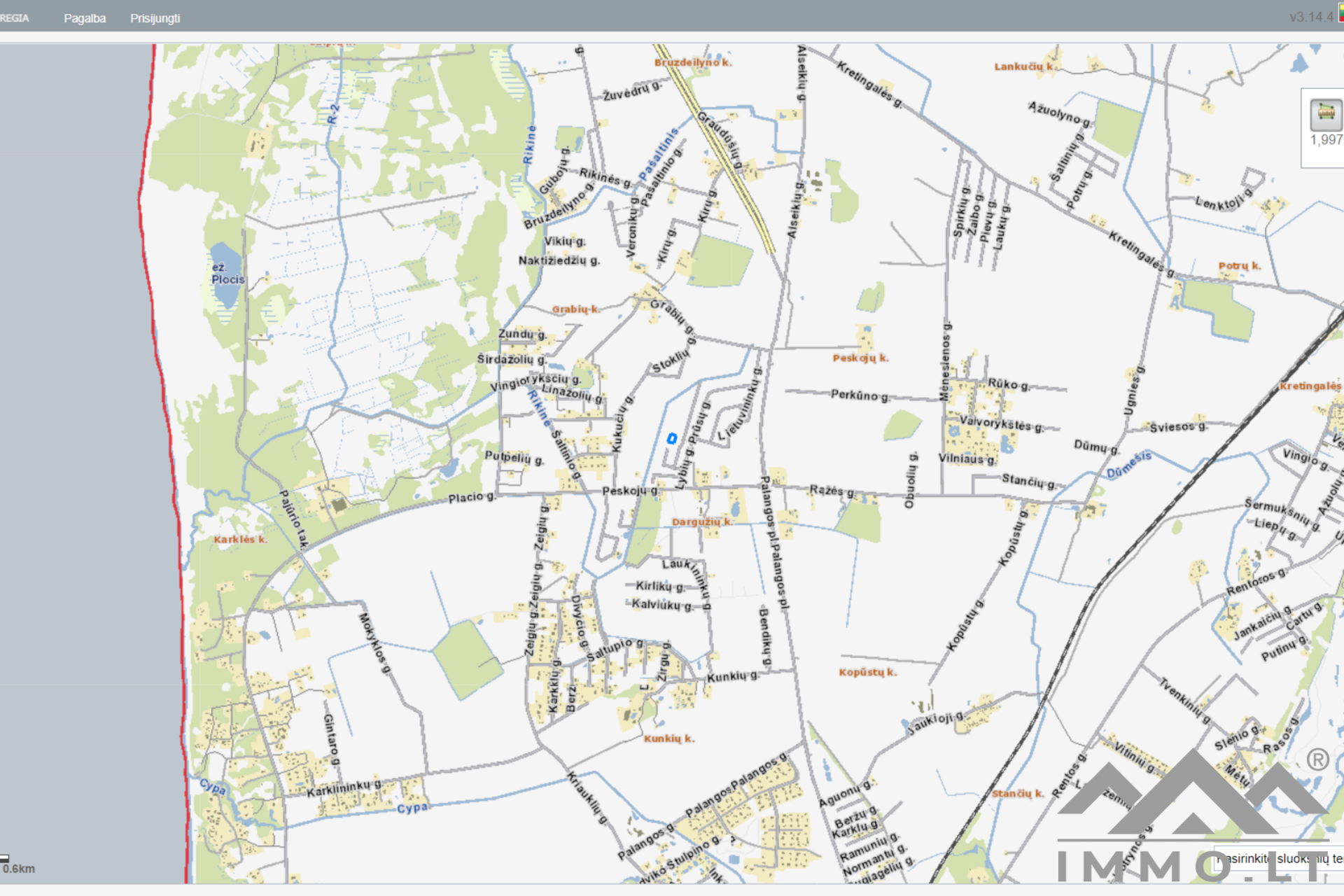Click the Mėnesienos g. street label
Image resolution: width=1344 pixels, height=896 pixels.
(946, 362)
